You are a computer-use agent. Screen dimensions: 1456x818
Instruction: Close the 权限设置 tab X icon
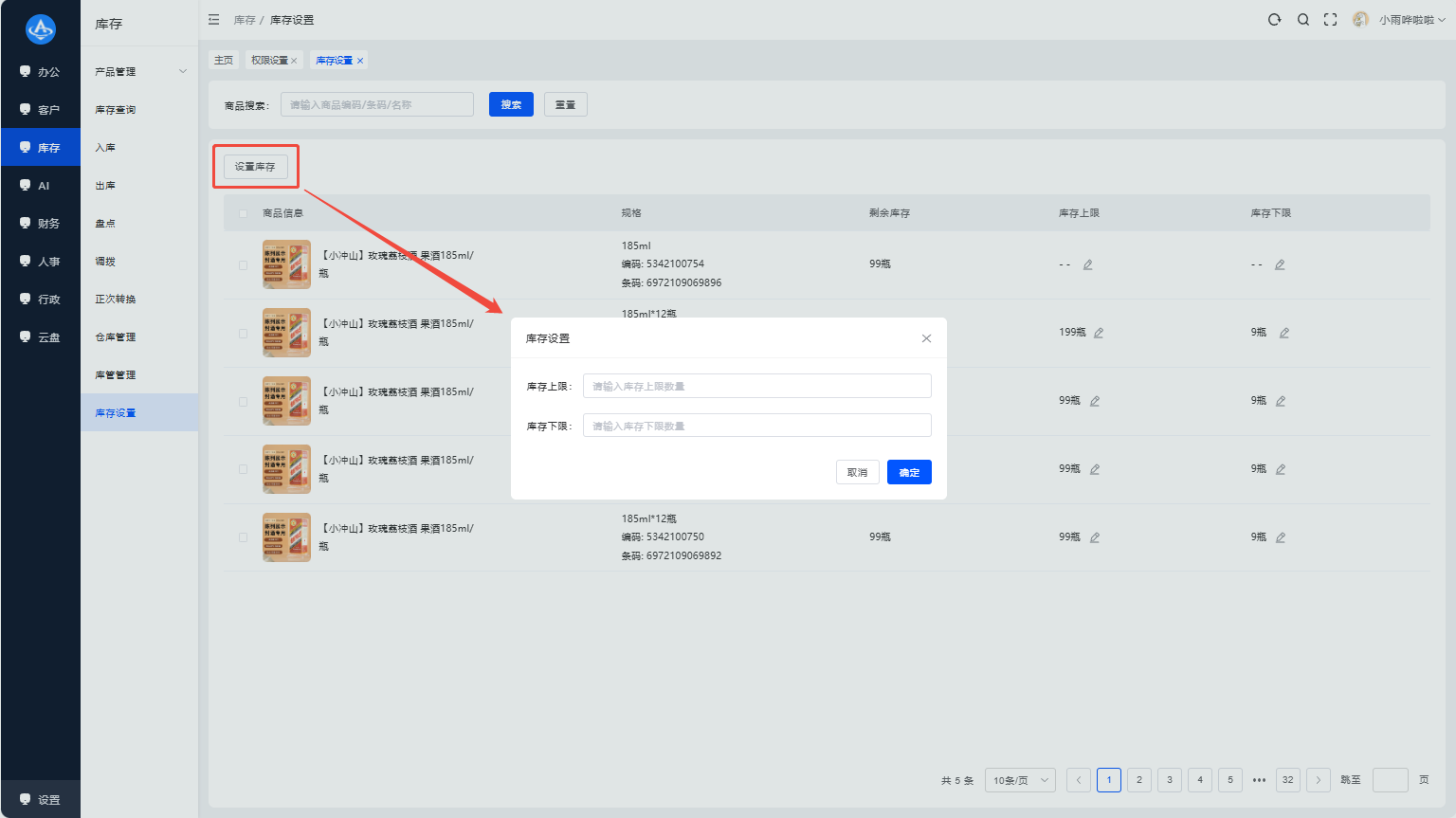(x=294, y=61)
